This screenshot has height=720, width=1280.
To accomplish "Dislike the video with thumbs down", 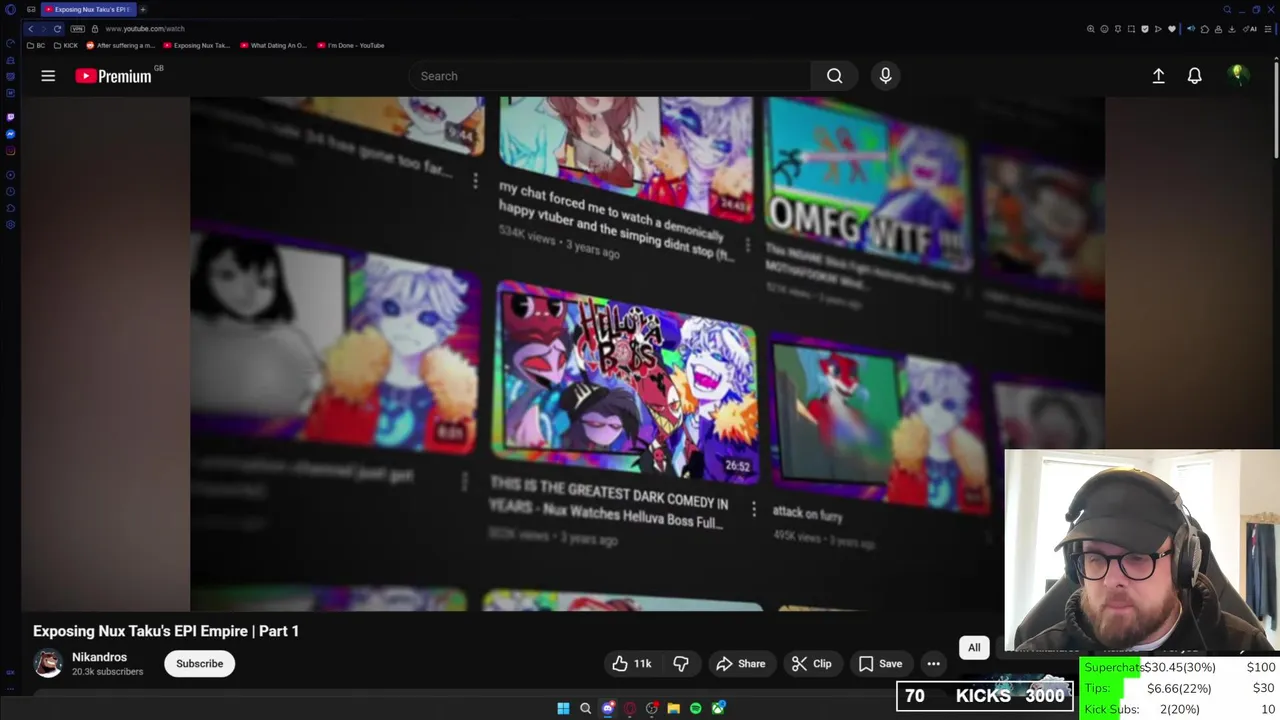I will click(681, 663).
